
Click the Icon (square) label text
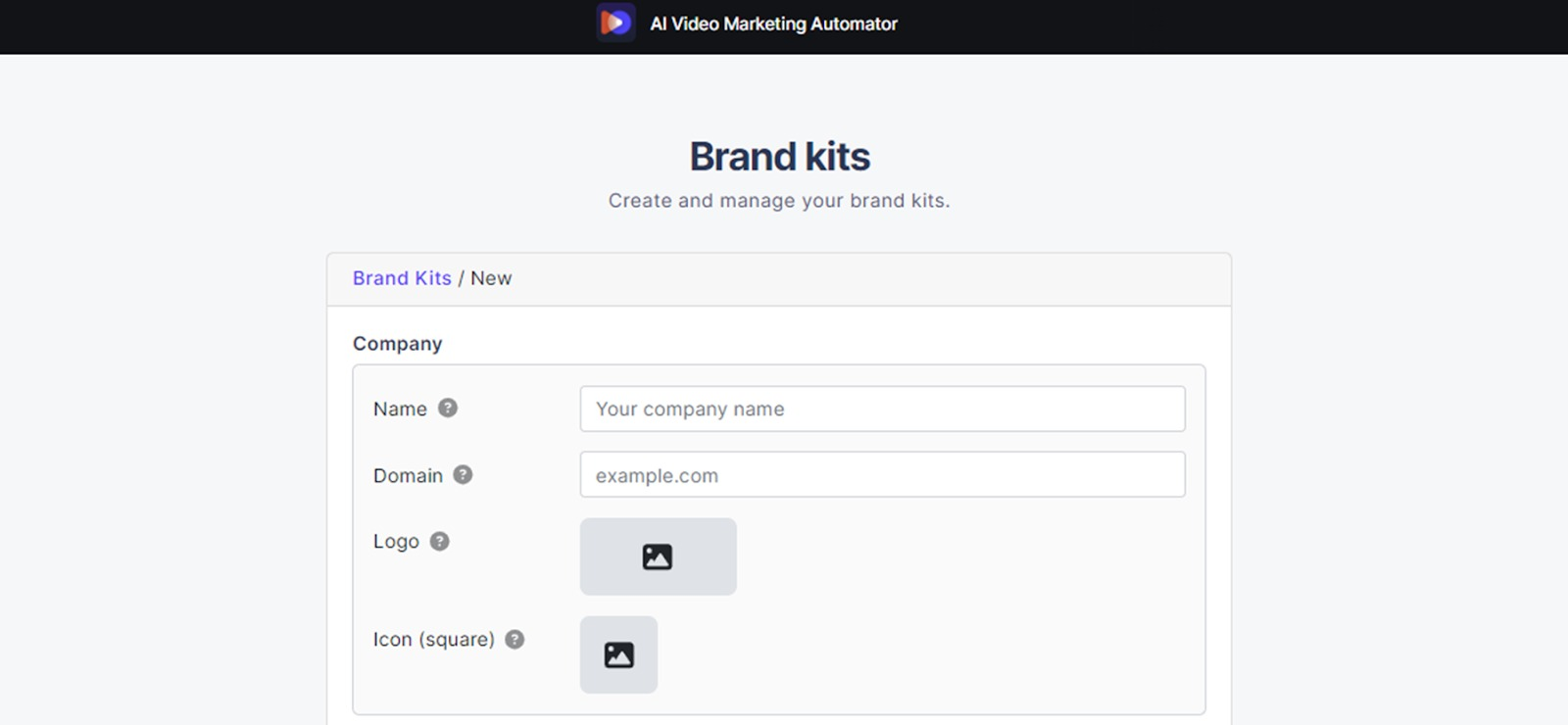[433, 640]
